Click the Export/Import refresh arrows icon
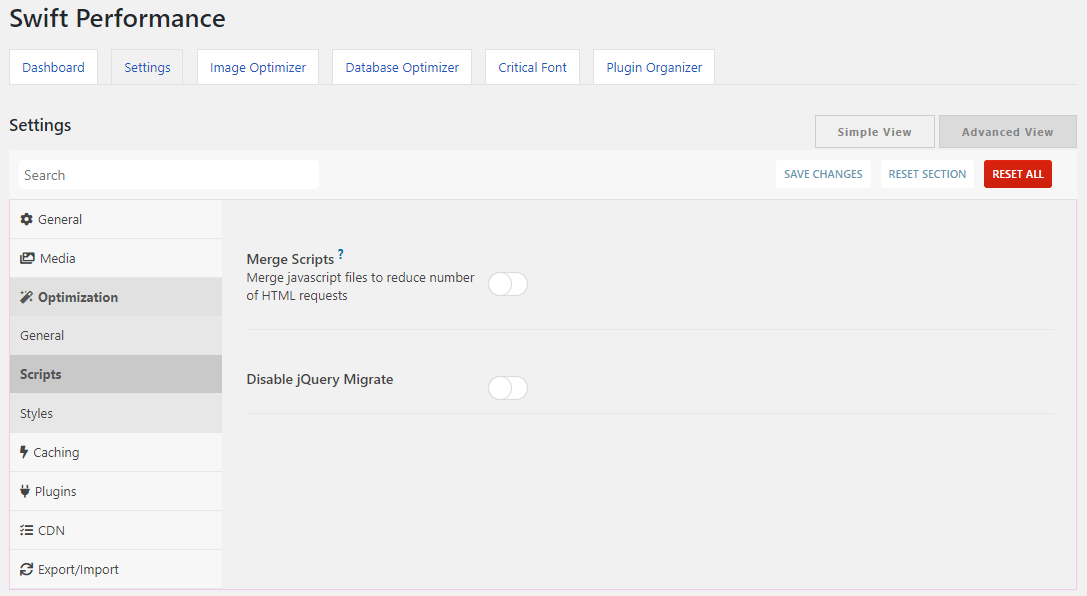 27,569
